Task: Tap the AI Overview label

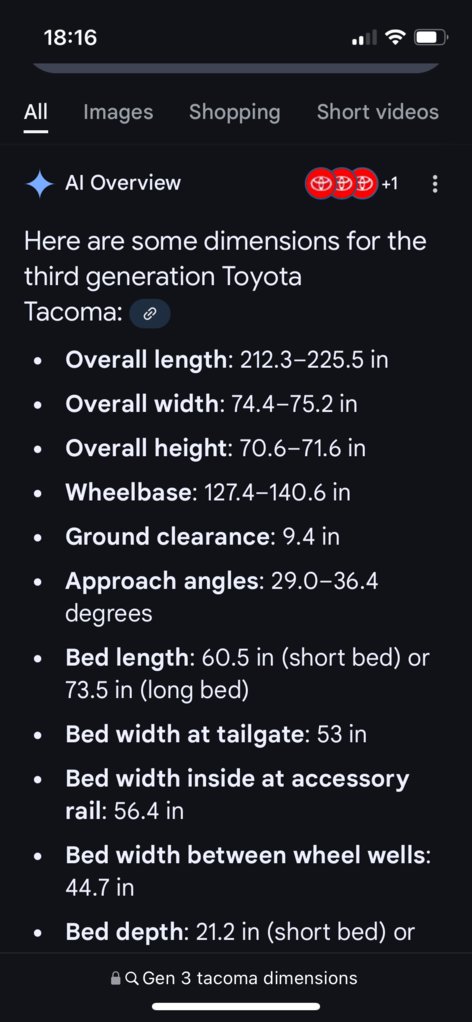Action: click(x=123, y=183)
